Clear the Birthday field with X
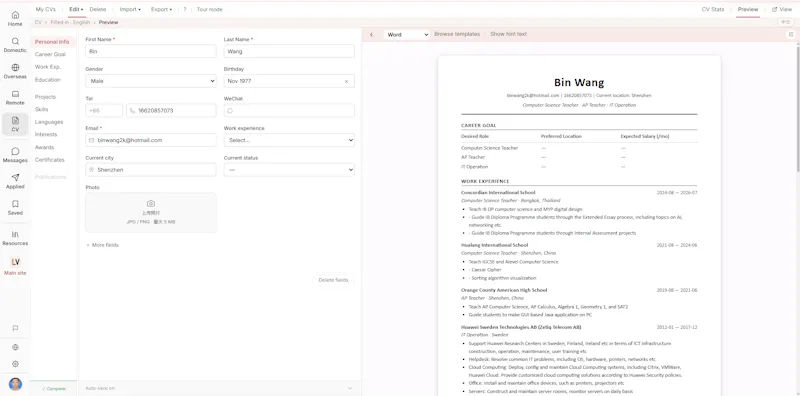Viewport: 800px width, 396px height. click(x=346, y=81)
